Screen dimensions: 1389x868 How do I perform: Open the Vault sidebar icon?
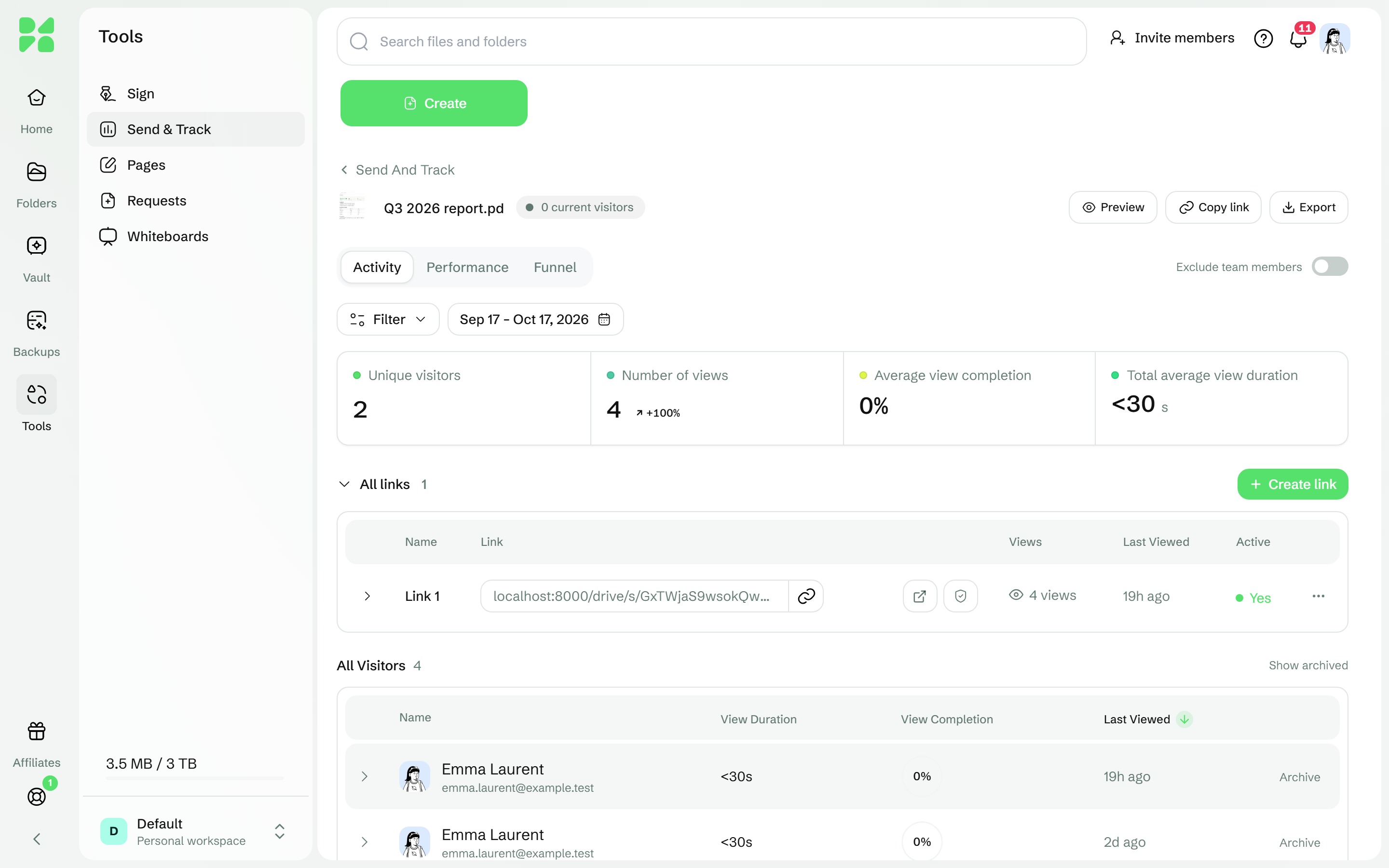36,246
